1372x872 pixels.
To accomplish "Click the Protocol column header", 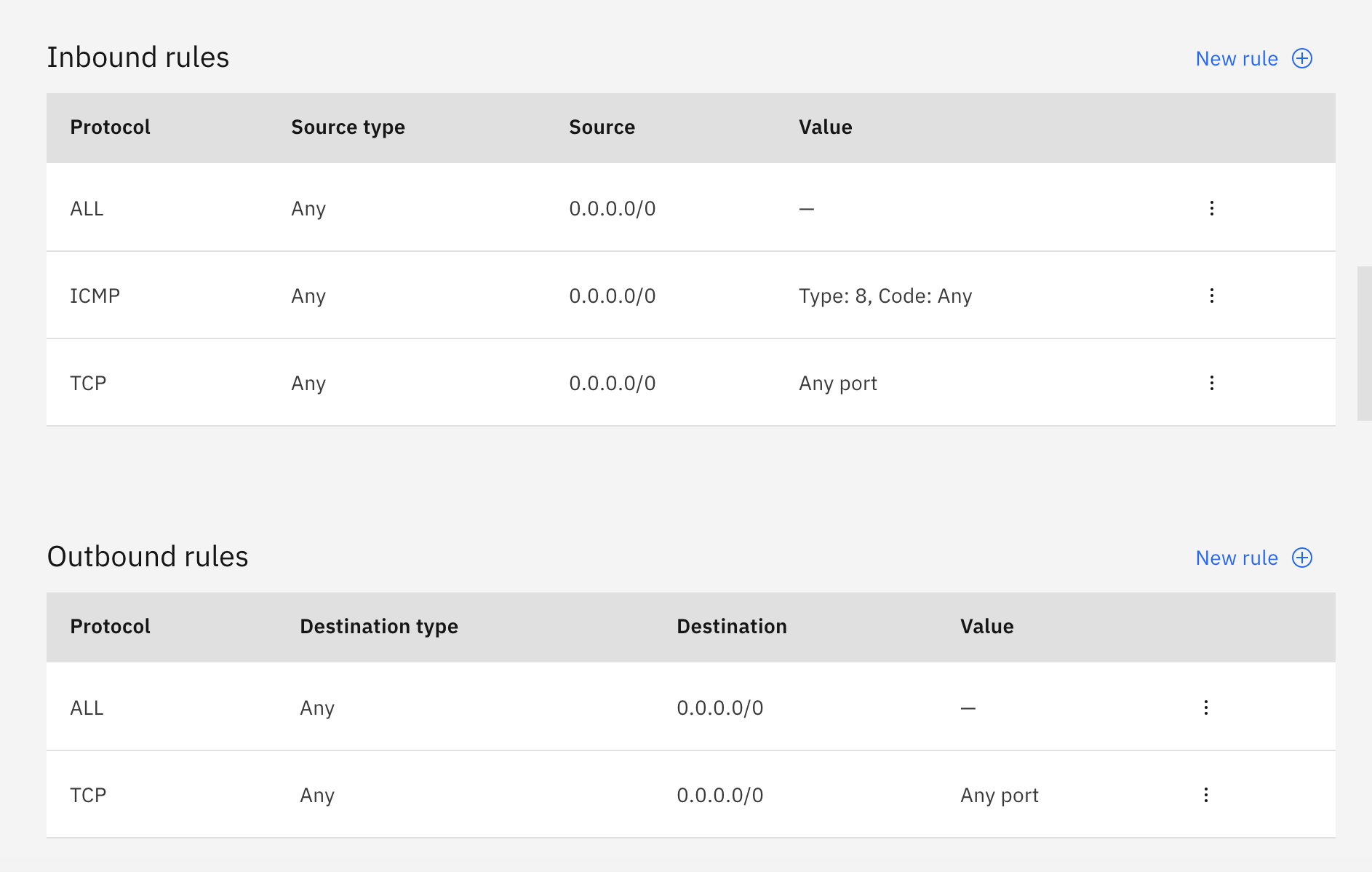I will [x=110, y=127].
